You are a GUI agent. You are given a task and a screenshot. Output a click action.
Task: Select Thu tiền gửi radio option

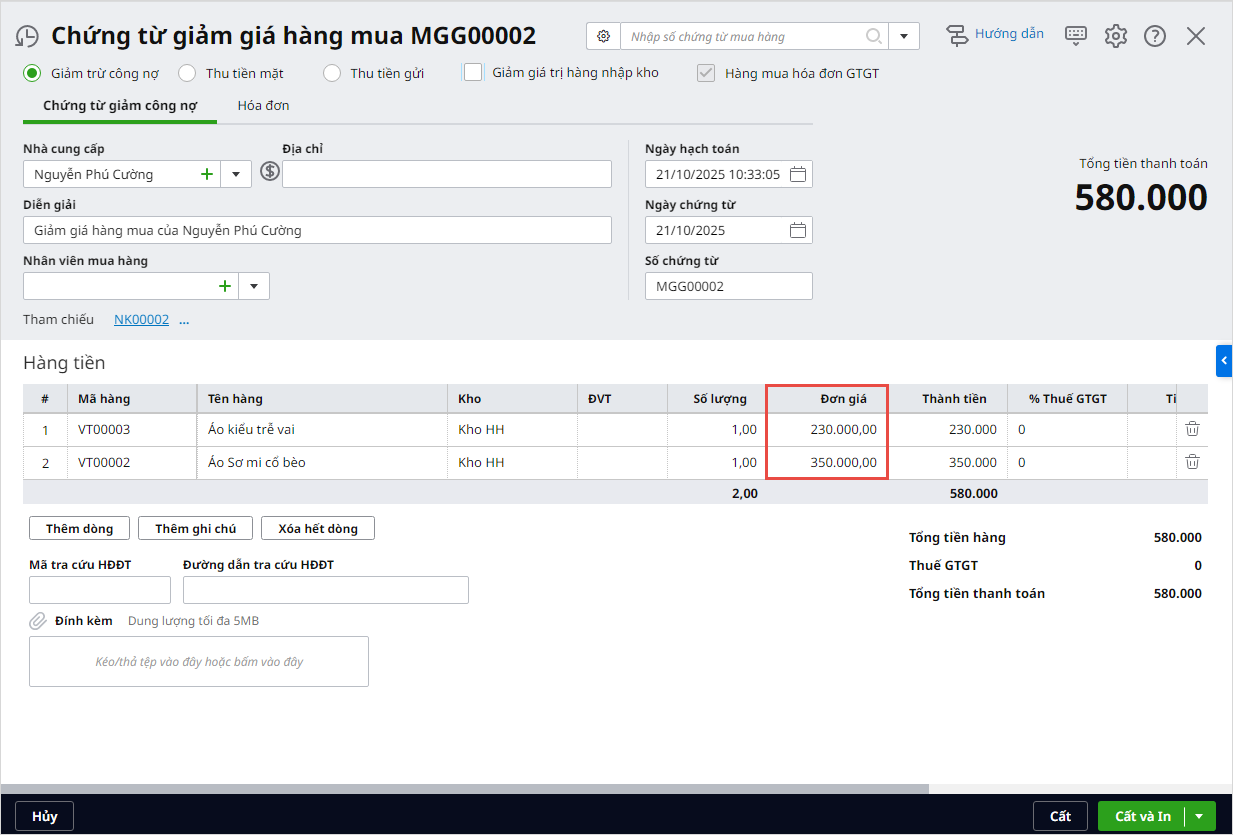tap(331, 73)
